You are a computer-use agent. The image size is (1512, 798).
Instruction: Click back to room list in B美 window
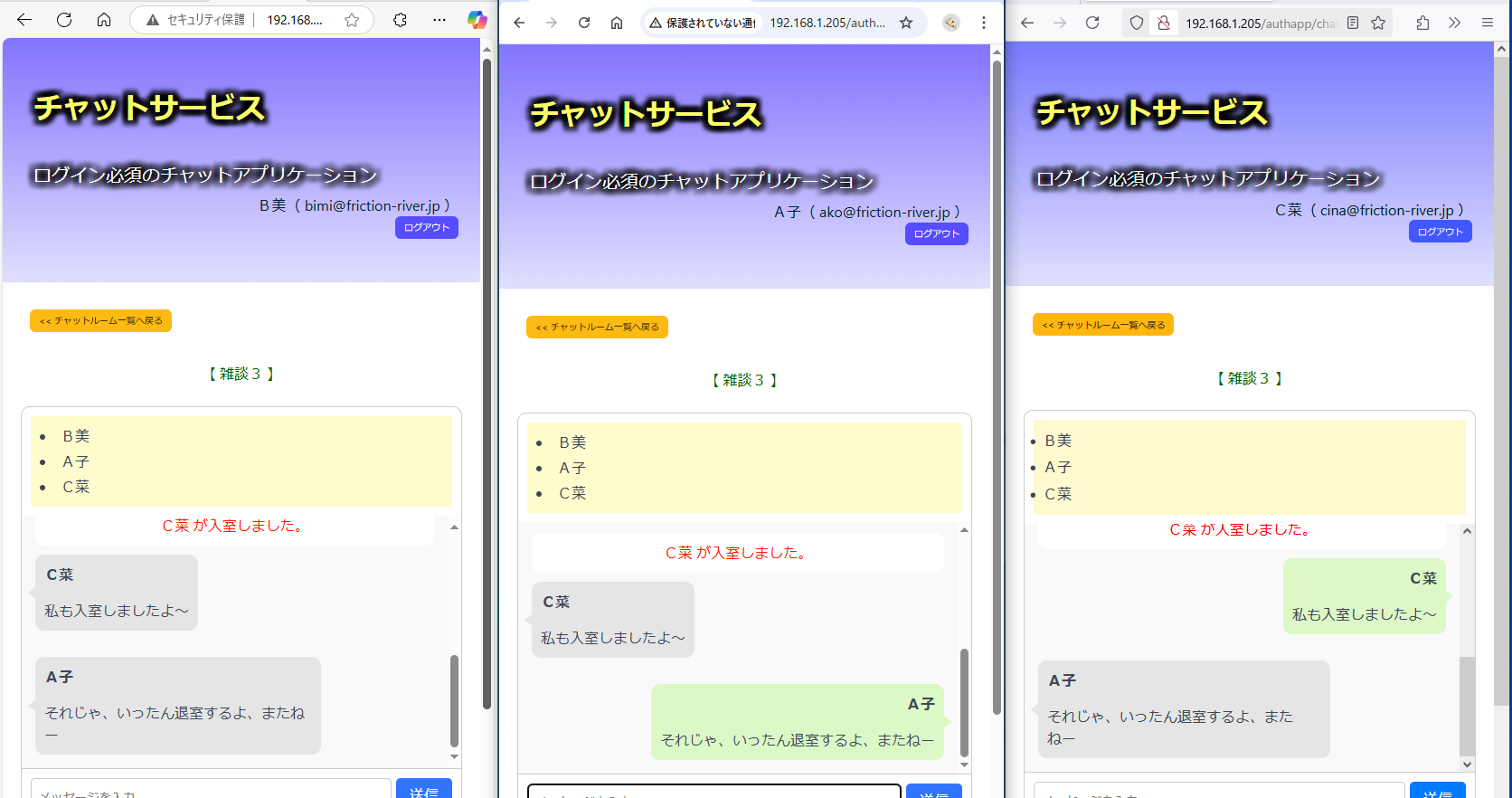click(100, 321)
